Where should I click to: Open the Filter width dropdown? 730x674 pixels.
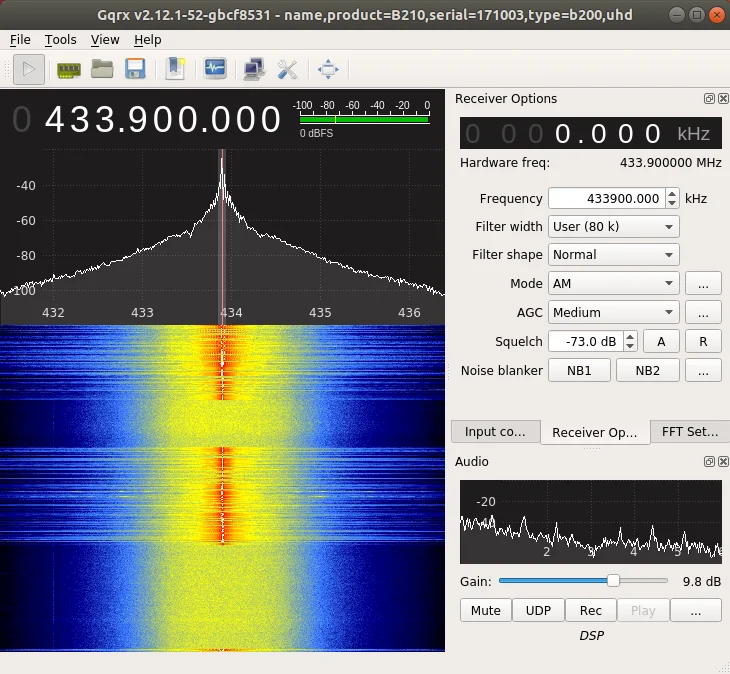pos(613,227)
